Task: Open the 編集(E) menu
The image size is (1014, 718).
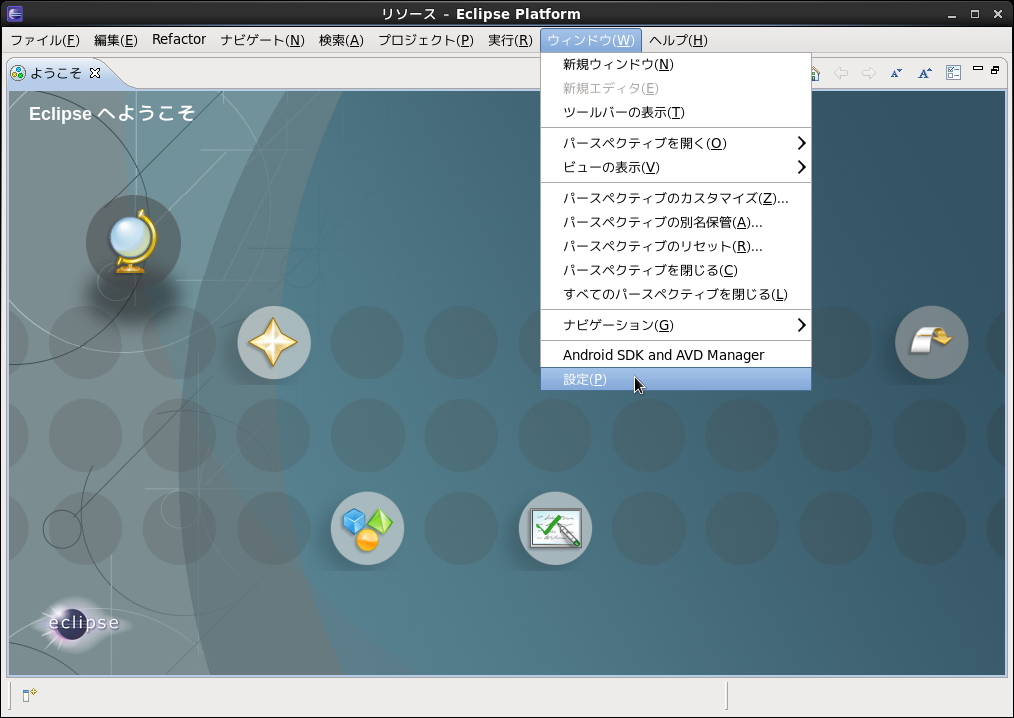Action: tap(116, 40)
